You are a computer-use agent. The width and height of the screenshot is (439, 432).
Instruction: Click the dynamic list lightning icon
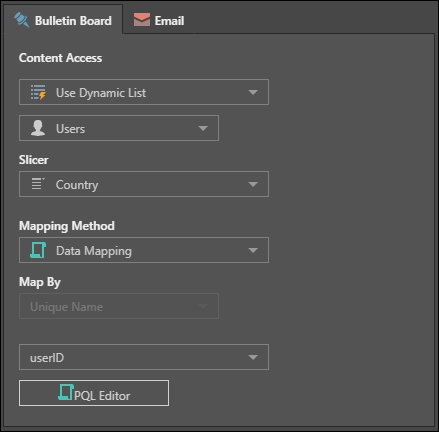point(38,92)
